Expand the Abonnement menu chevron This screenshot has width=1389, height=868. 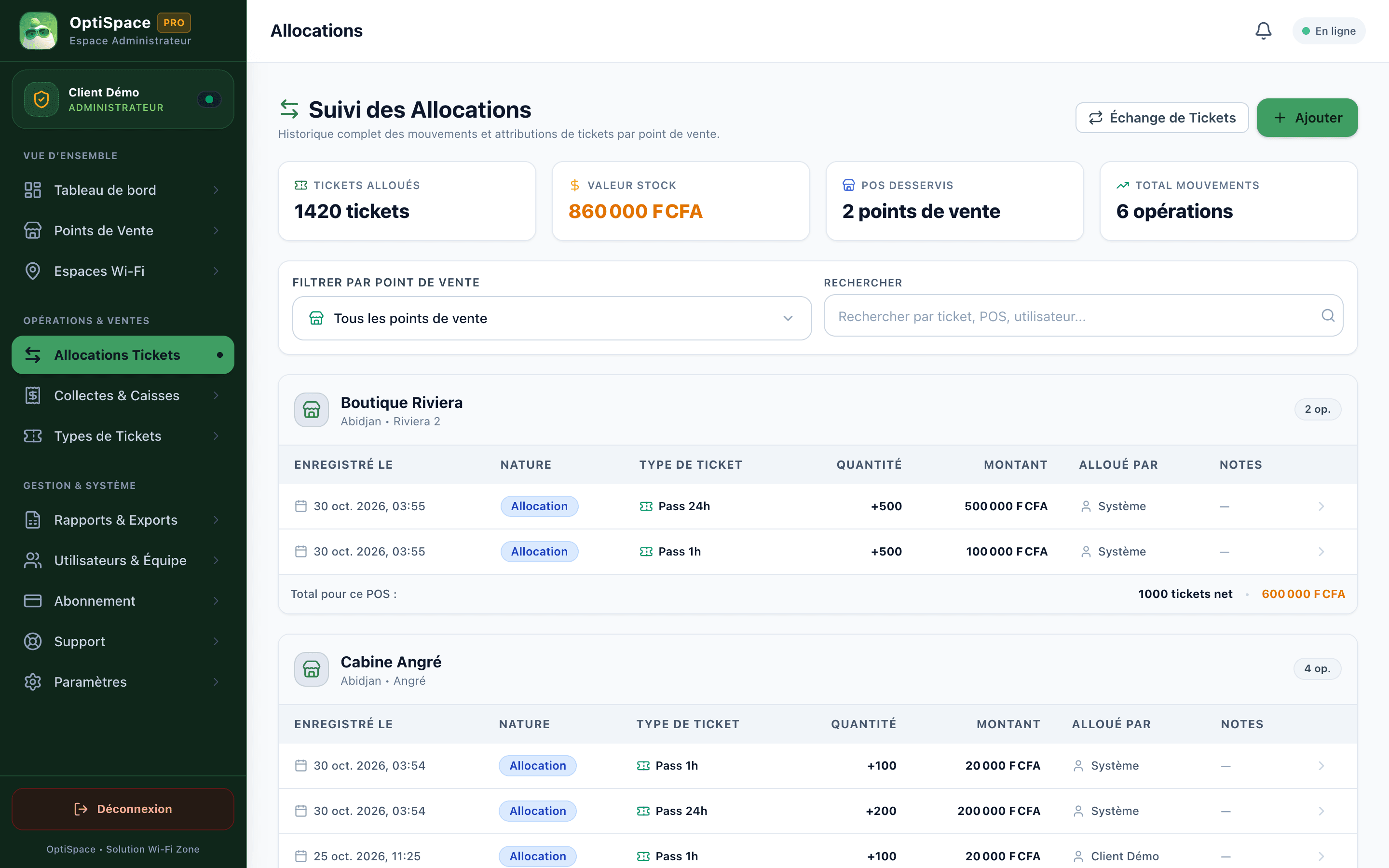point(216,600)
